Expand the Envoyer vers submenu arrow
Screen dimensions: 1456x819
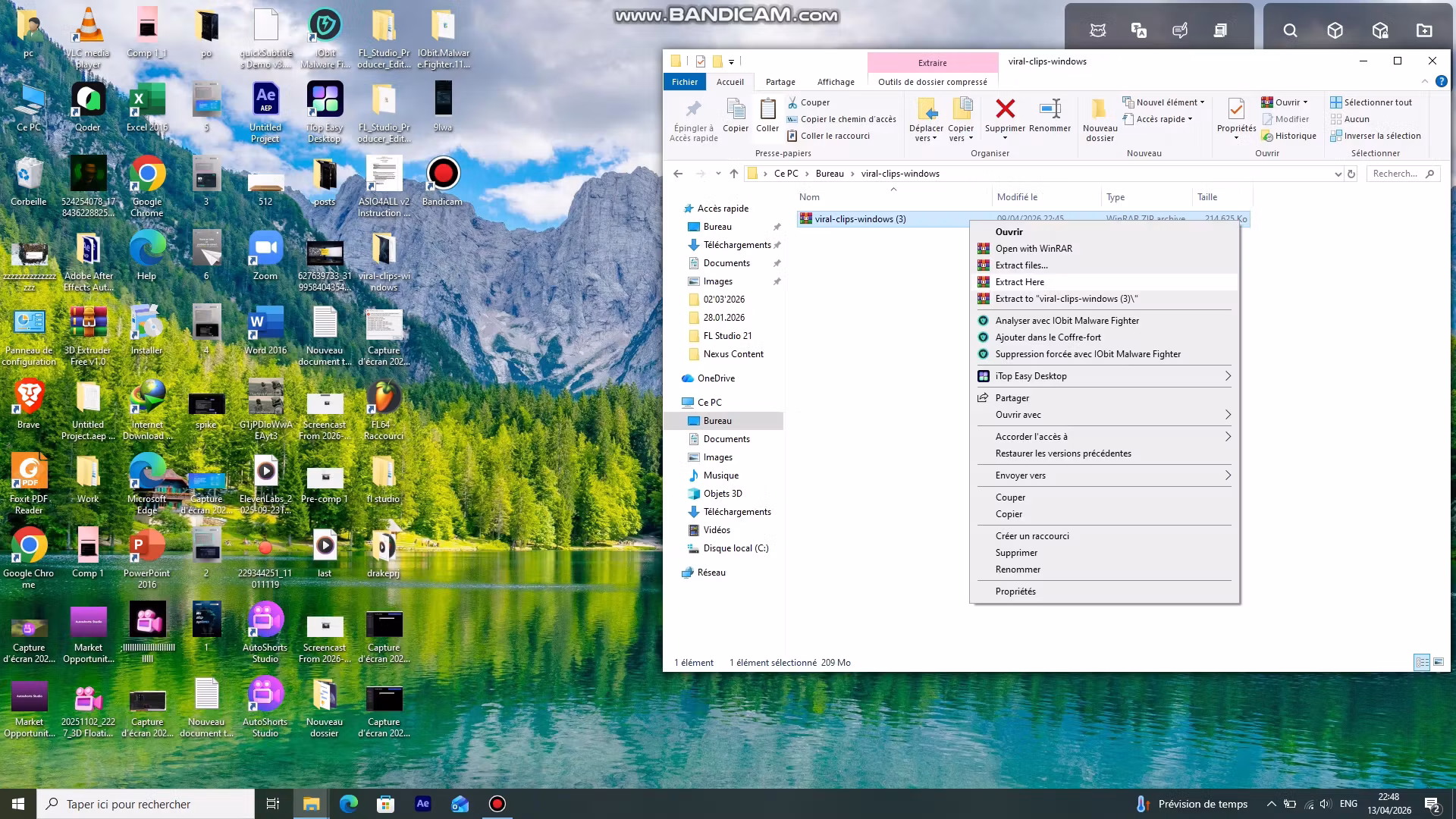1228,475
